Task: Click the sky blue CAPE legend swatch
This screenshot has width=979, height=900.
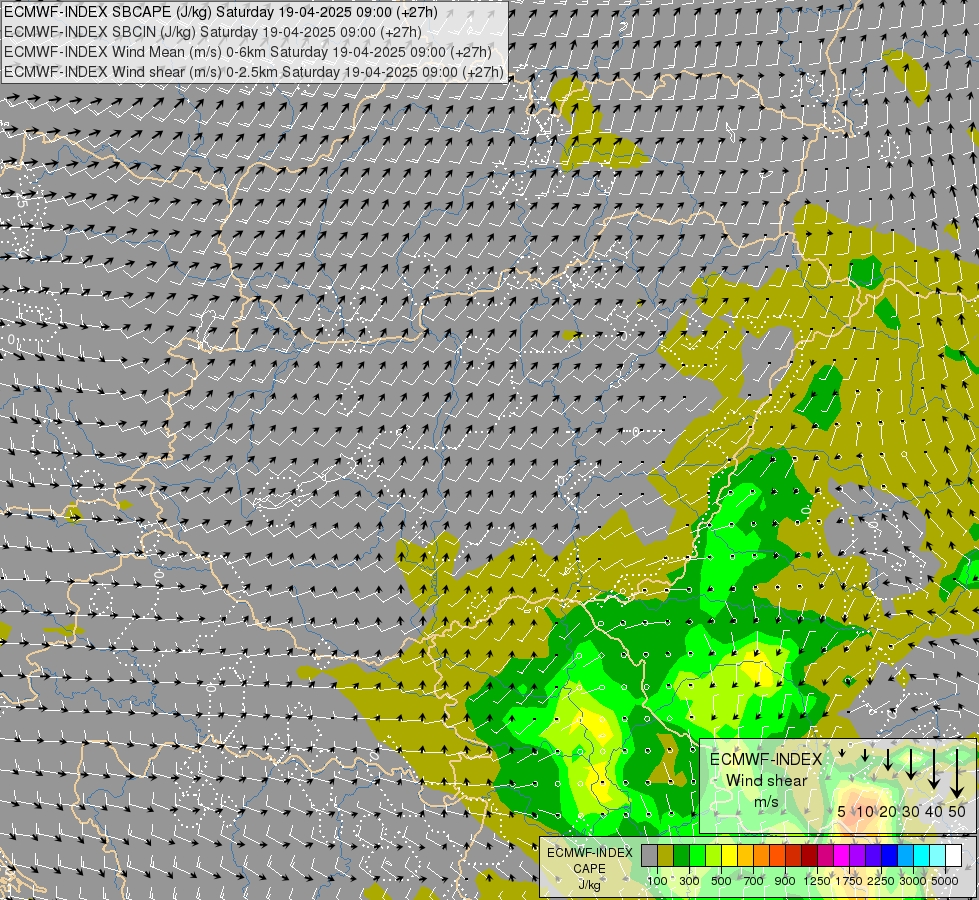Action: coord(905,856)
